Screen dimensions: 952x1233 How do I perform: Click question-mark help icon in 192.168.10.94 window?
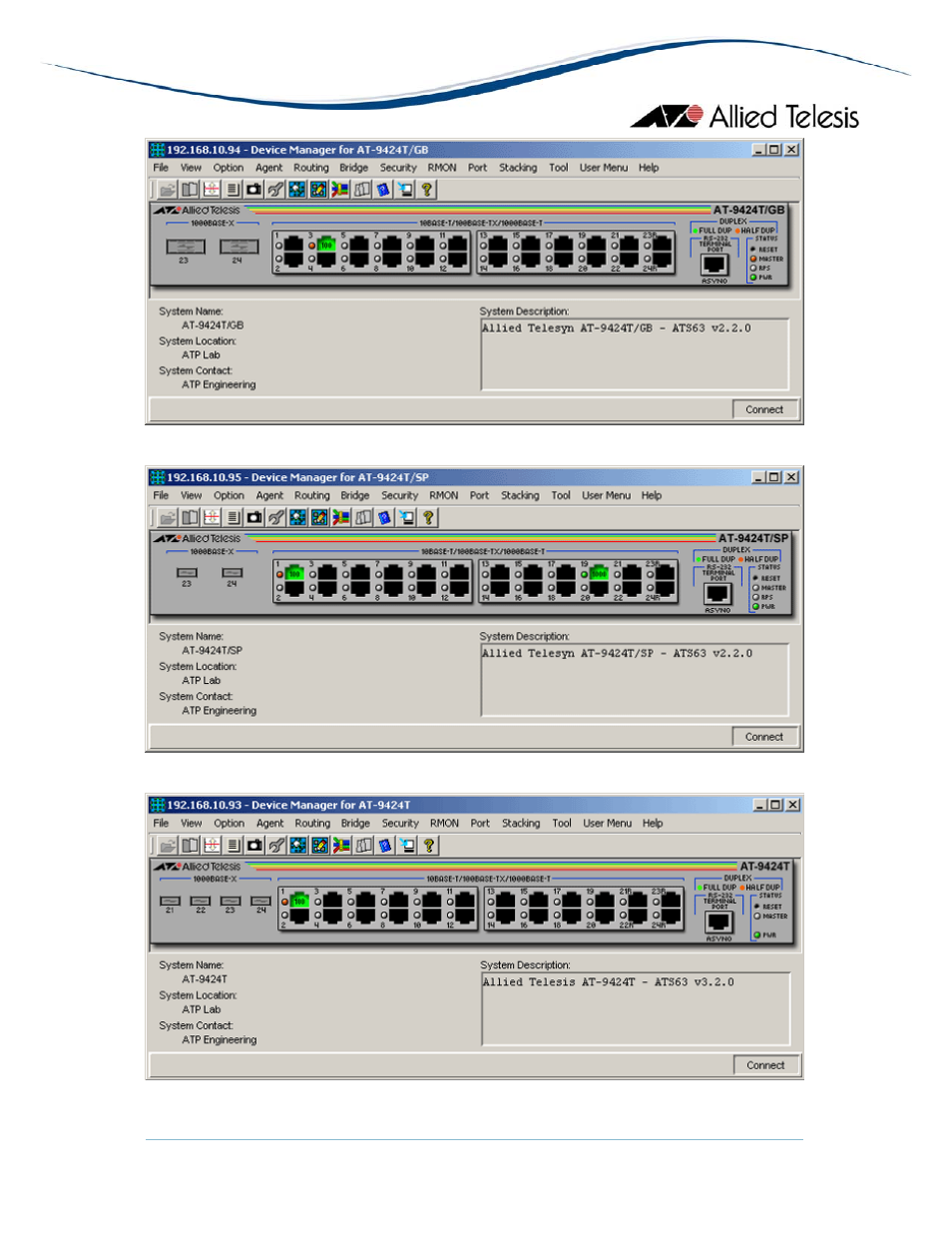(427, 190)
